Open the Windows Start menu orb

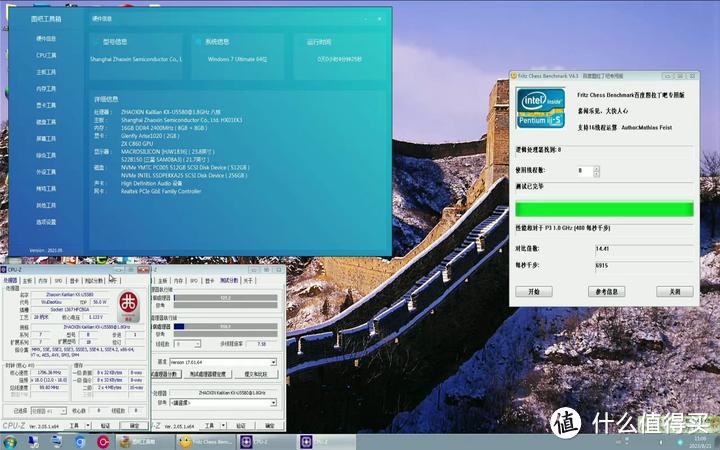[10, 441]
